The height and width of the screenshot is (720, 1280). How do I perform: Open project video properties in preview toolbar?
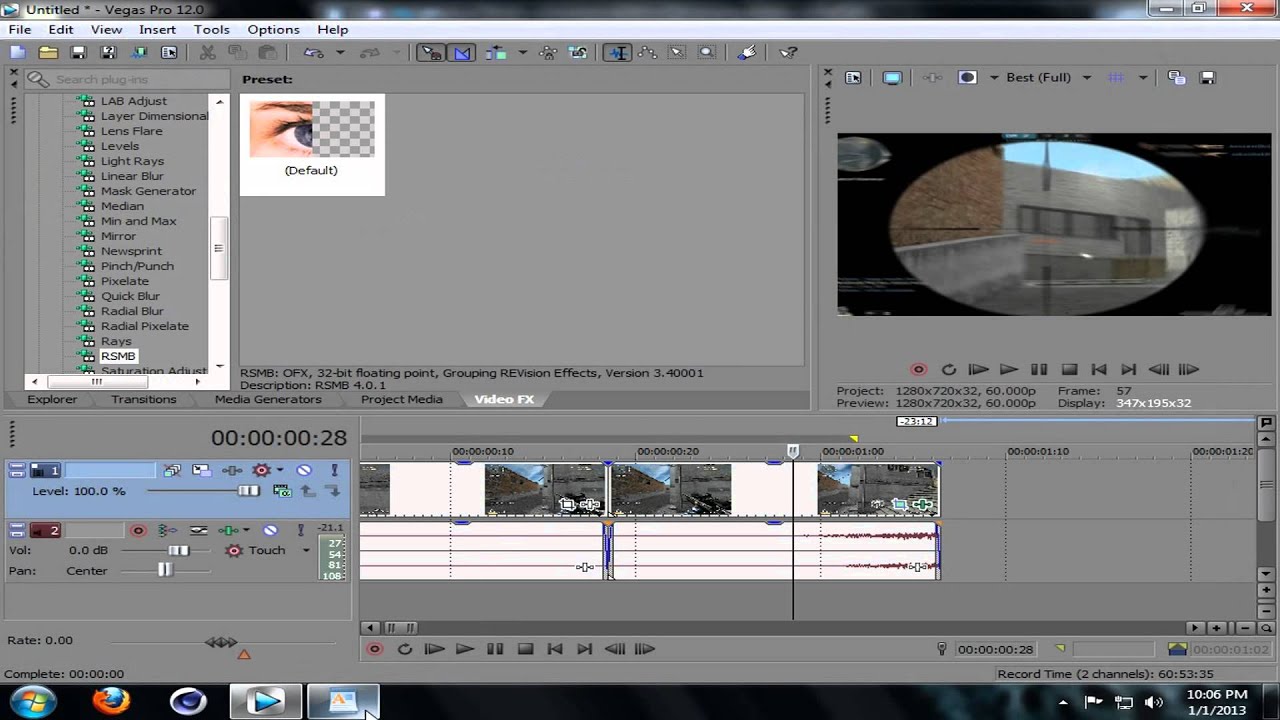click(853, 77)
